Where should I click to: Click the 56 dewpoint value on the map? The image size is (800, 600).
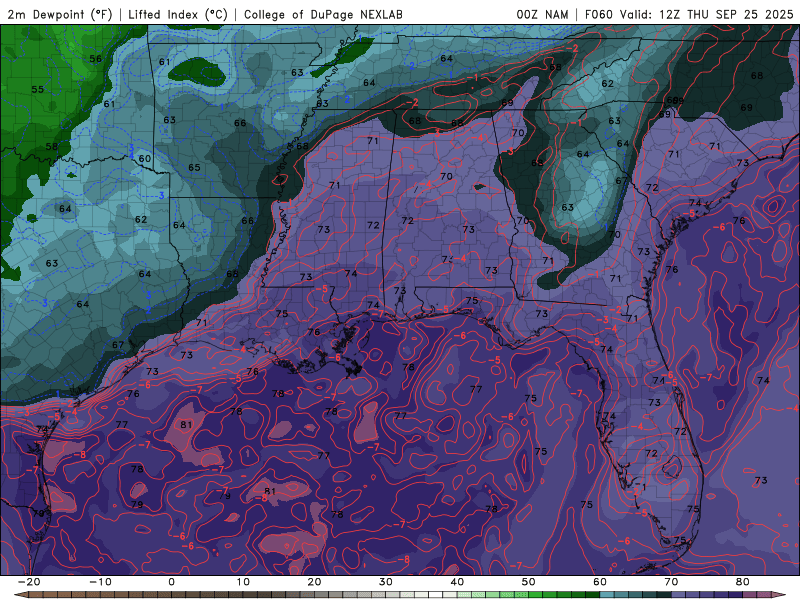pos(95,59)
